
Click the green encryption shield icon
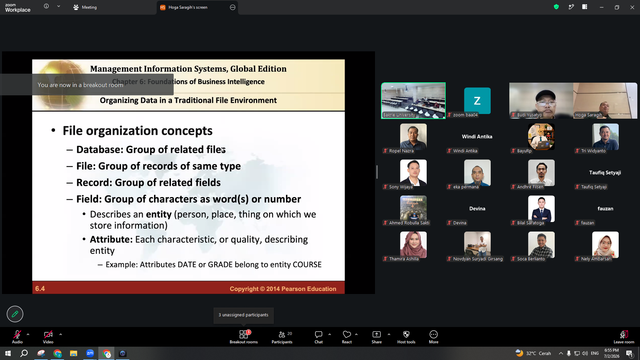coord(556,7)
